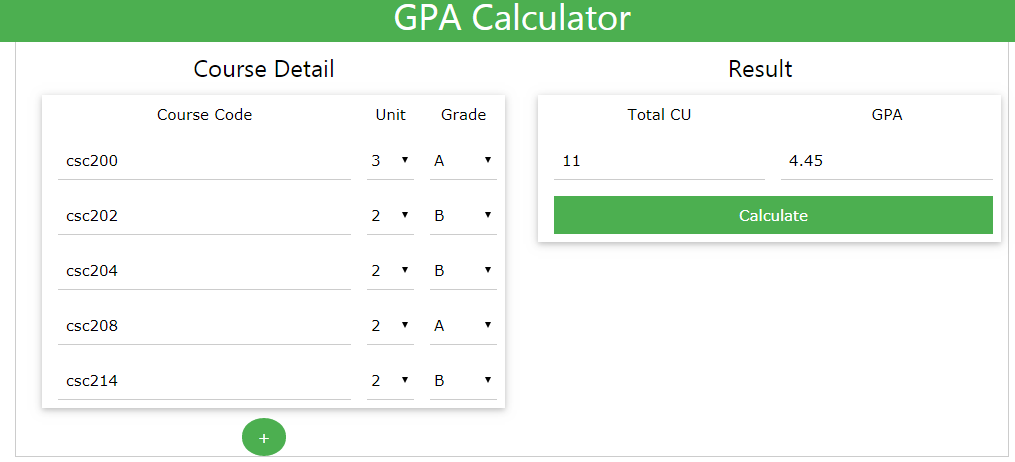Open the Unit dropdown for csc208
The width and height of the screenshot is (1015, 462).
(x=390, y=325)
